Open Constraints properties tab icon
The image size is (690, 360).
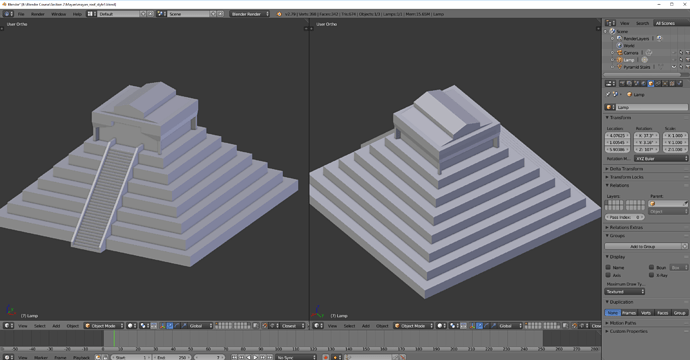click(657, 83)
